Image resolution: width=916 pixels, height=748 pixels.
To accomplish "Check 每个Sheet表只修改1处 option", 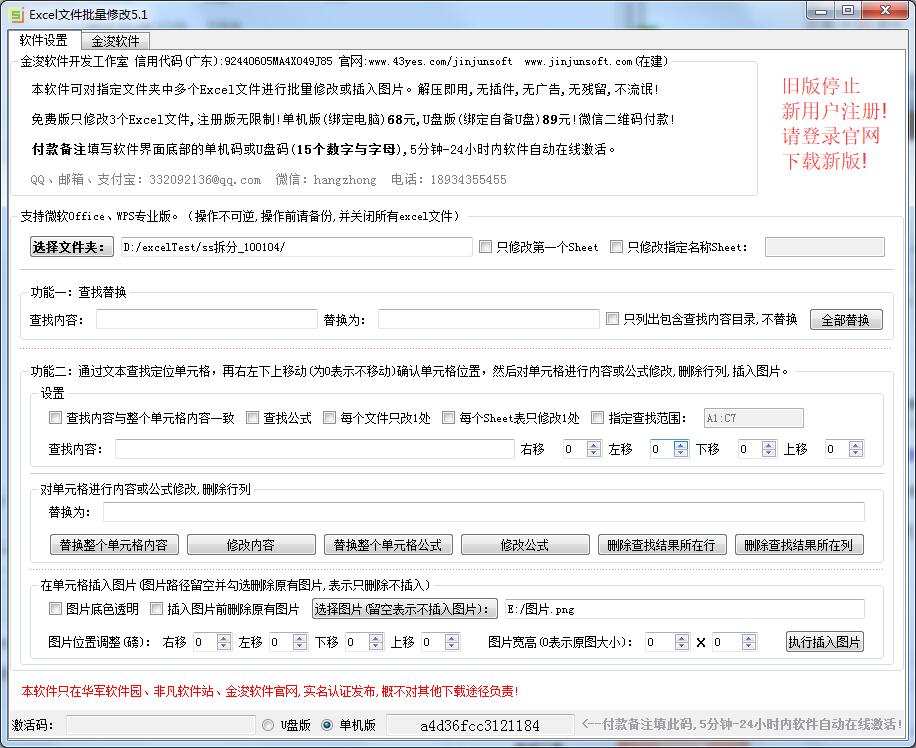I will (448, 418).
